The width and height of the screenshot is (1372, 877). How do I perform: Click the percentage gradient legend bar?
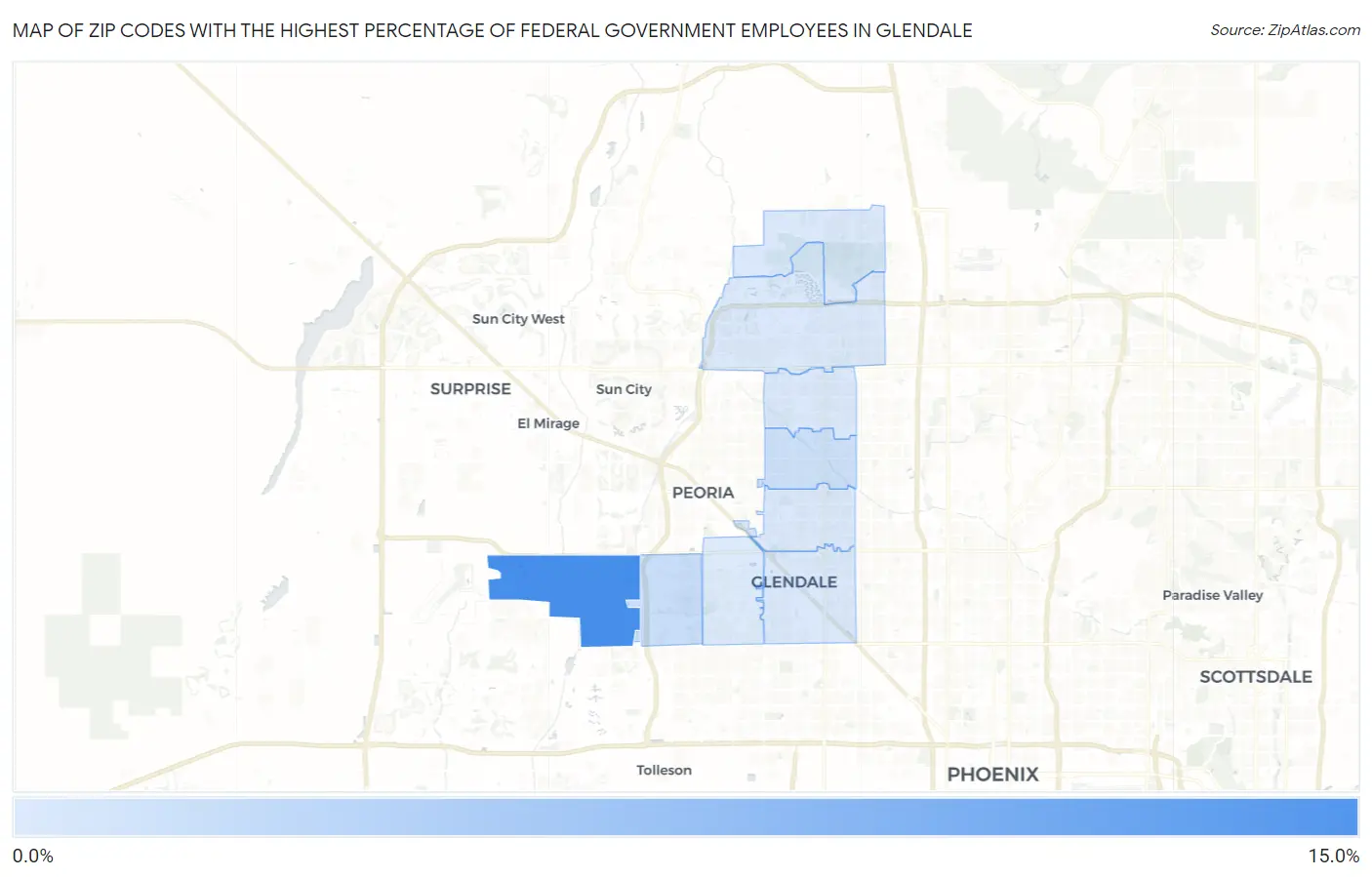pyautogui.click(x=686, y=817)
